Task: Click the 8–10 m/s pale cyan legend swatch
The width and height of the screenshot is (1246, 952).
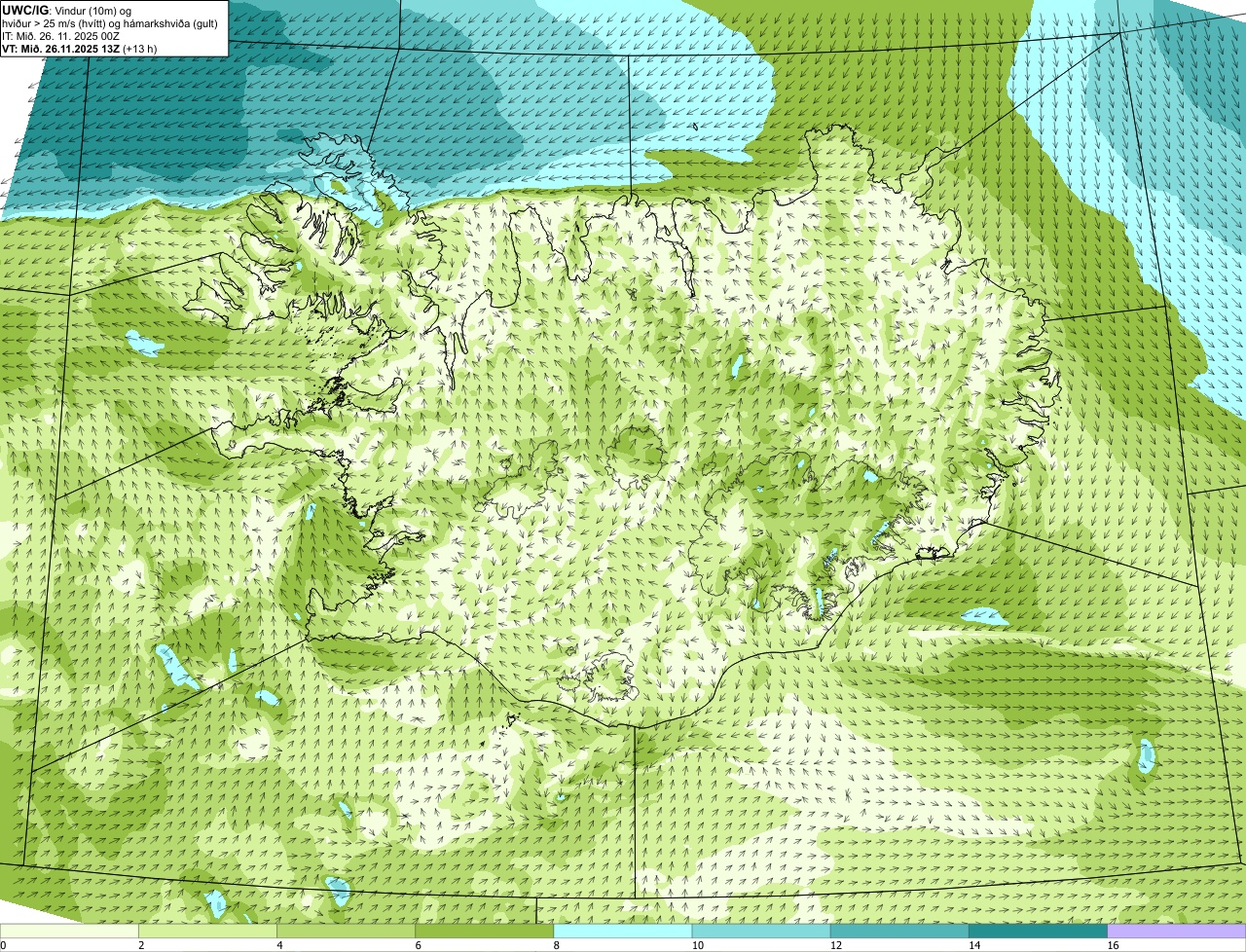Action: click(623, 932)
